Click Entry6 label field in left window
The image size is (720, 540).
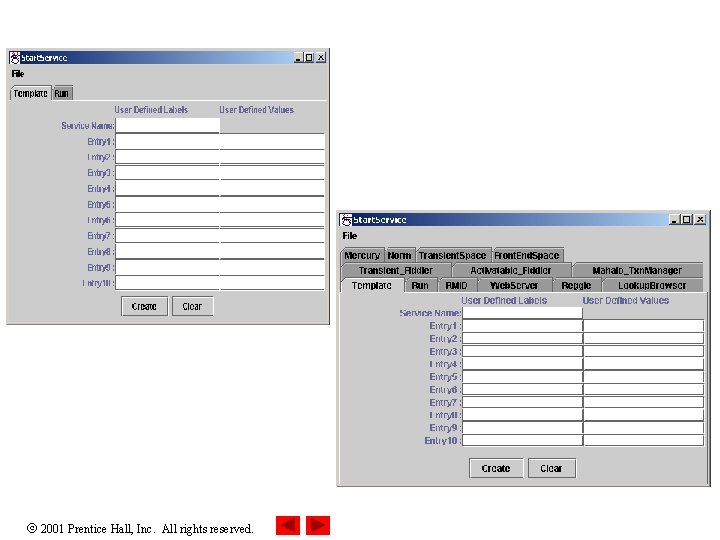[168, 220]
